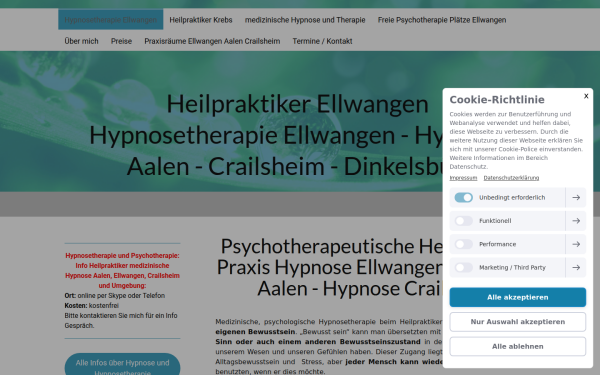Open the Über mich page
600x375 pixels.
[81, 41]
